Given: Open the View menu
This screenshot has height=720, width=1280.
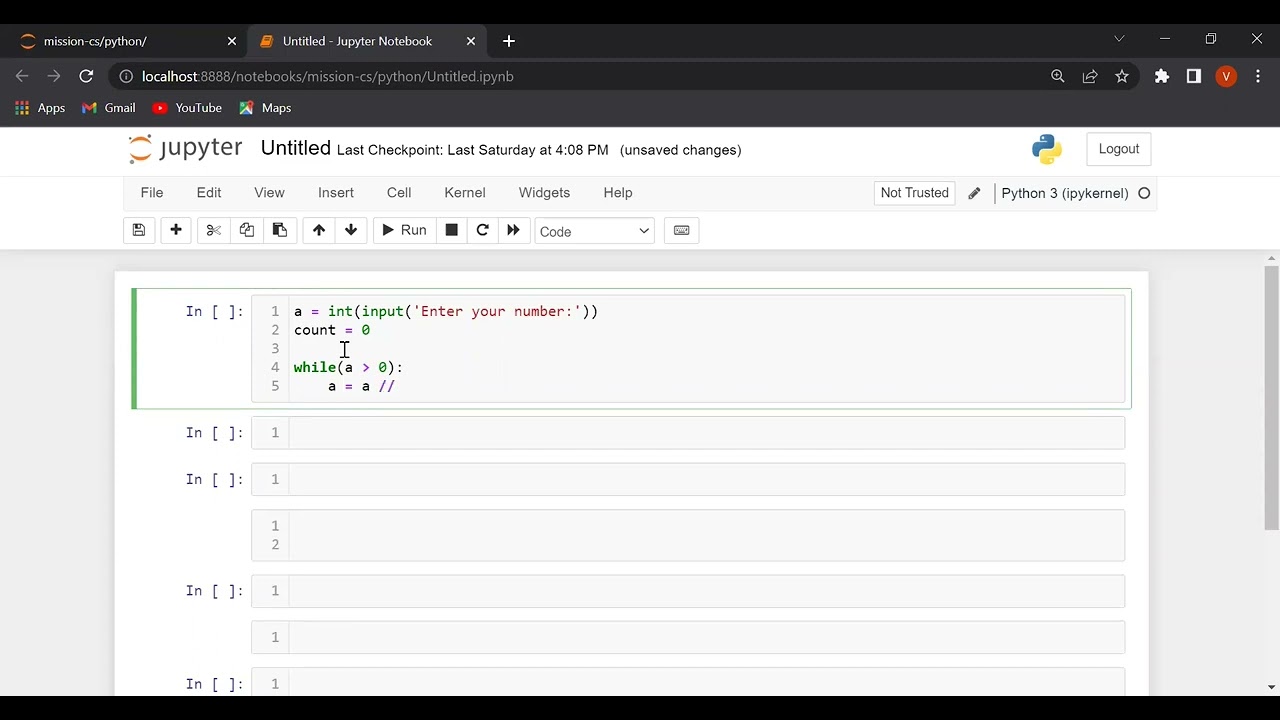Looking at the screenshot, I should tap(269, 193).
